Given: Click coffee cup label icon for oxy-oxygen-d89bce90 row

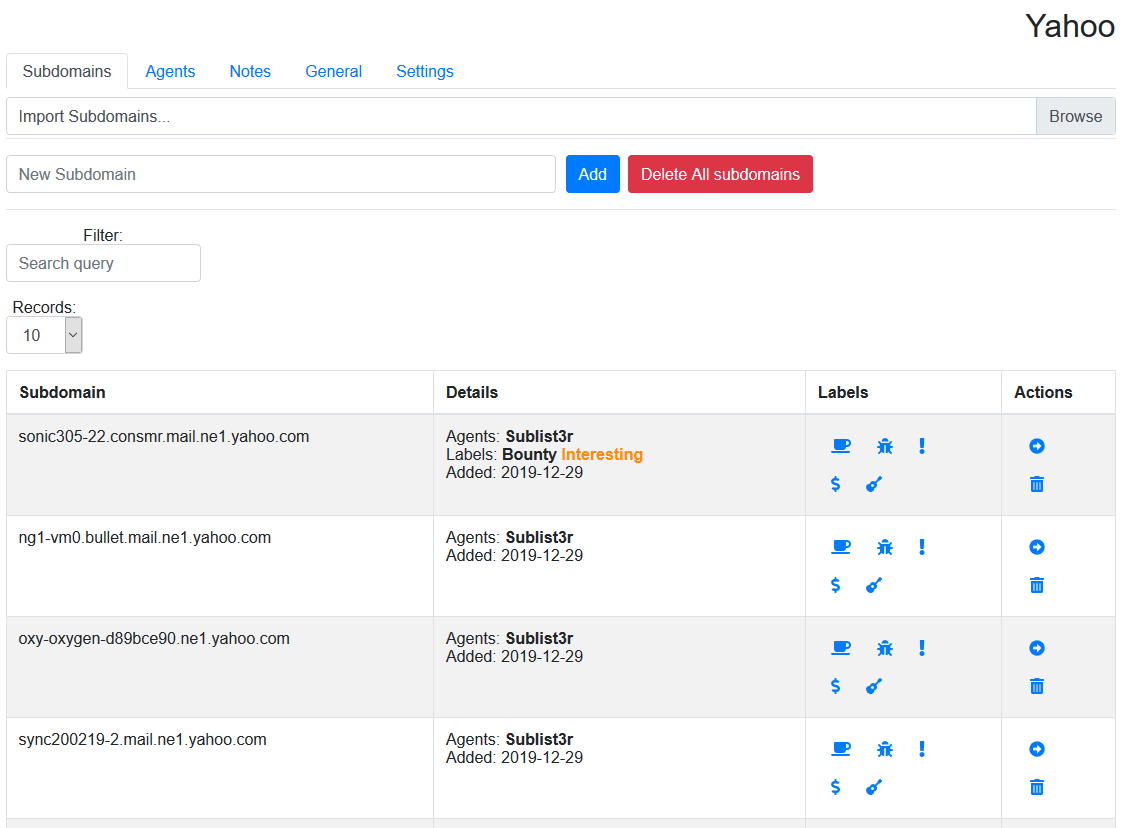Looking at the screenshot, I should click(x=841, y=648).
